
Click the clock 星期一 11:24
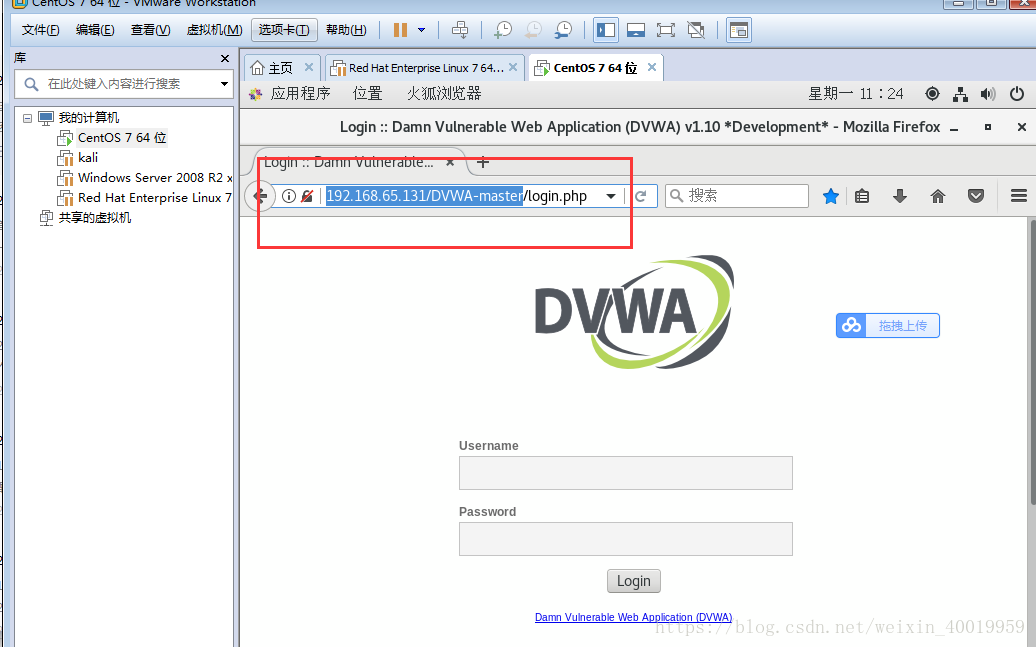tap(856, 94)
